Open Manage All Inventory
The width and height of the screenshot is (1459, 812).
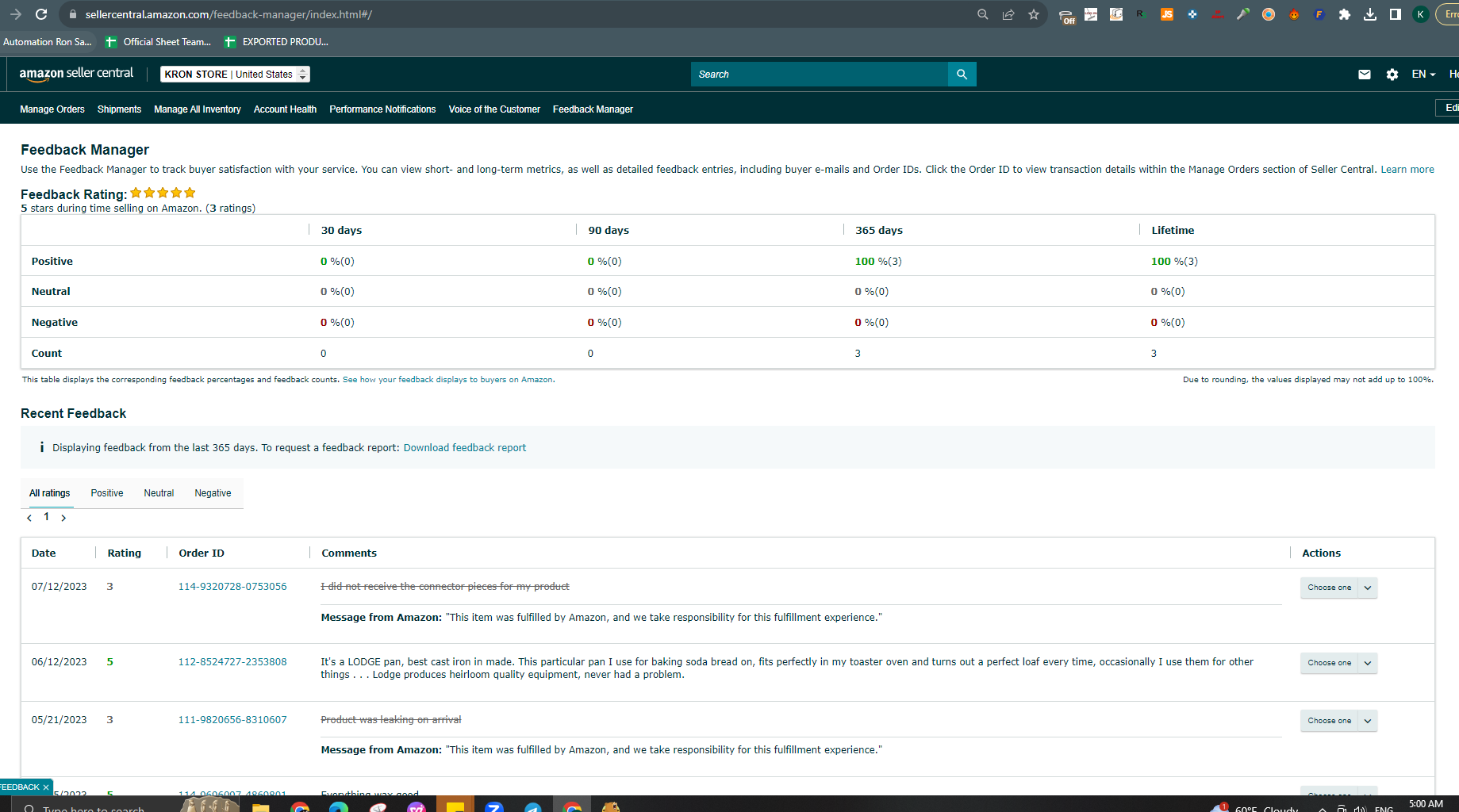[x=198, y=109]
